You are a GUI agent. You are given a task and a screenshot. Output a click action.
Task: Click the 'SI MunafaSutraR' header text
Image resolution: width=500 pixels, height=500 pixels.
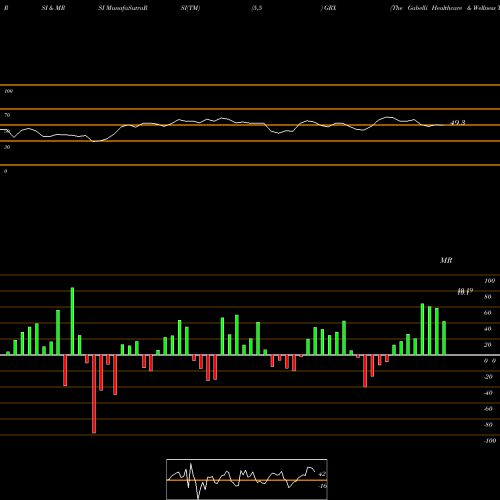123,8
